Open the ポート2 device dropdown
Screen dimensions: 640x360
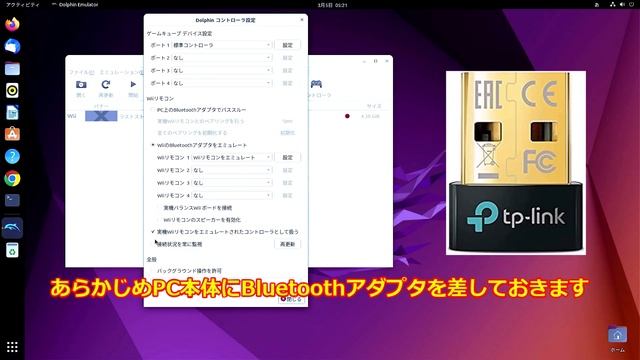[222, 58]
